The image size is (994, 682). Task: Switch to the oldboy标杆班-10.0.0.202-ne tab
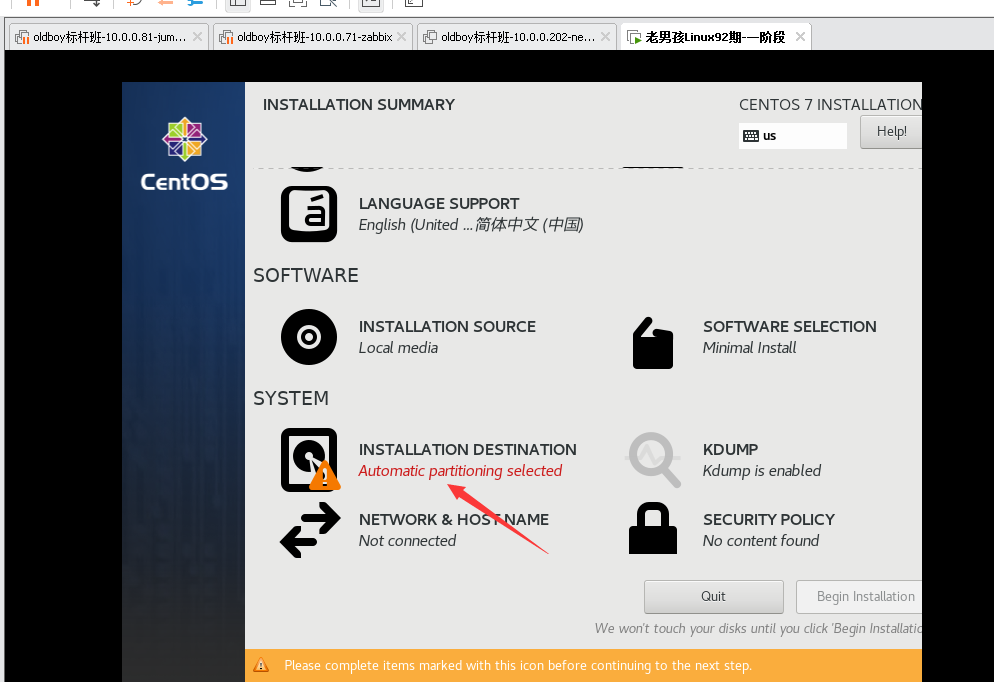(x=517, y=37)
